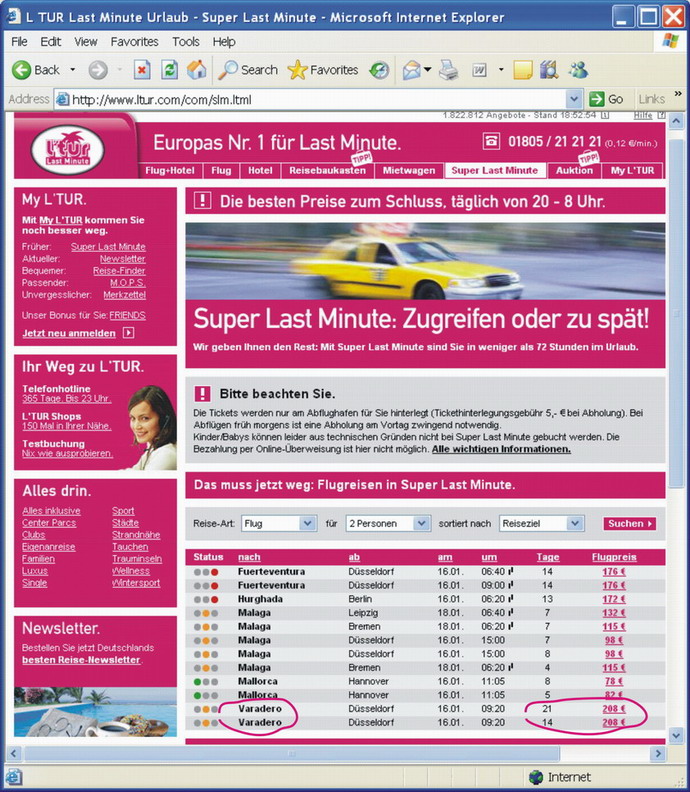Click the Edit with Word icon

(x=479, y=70)
